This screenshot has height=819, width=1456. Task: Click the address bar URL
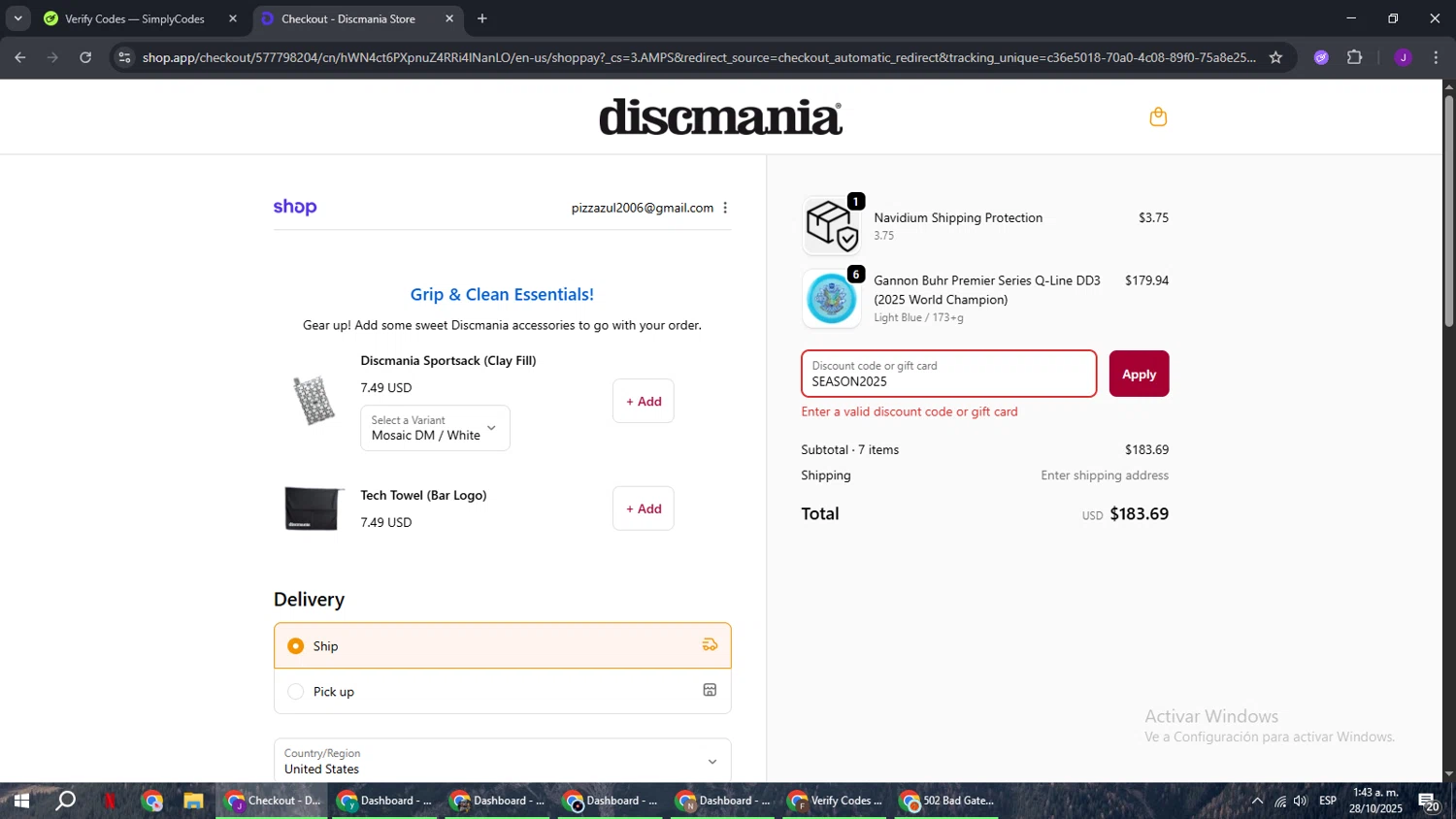click(x=699, y=57)
